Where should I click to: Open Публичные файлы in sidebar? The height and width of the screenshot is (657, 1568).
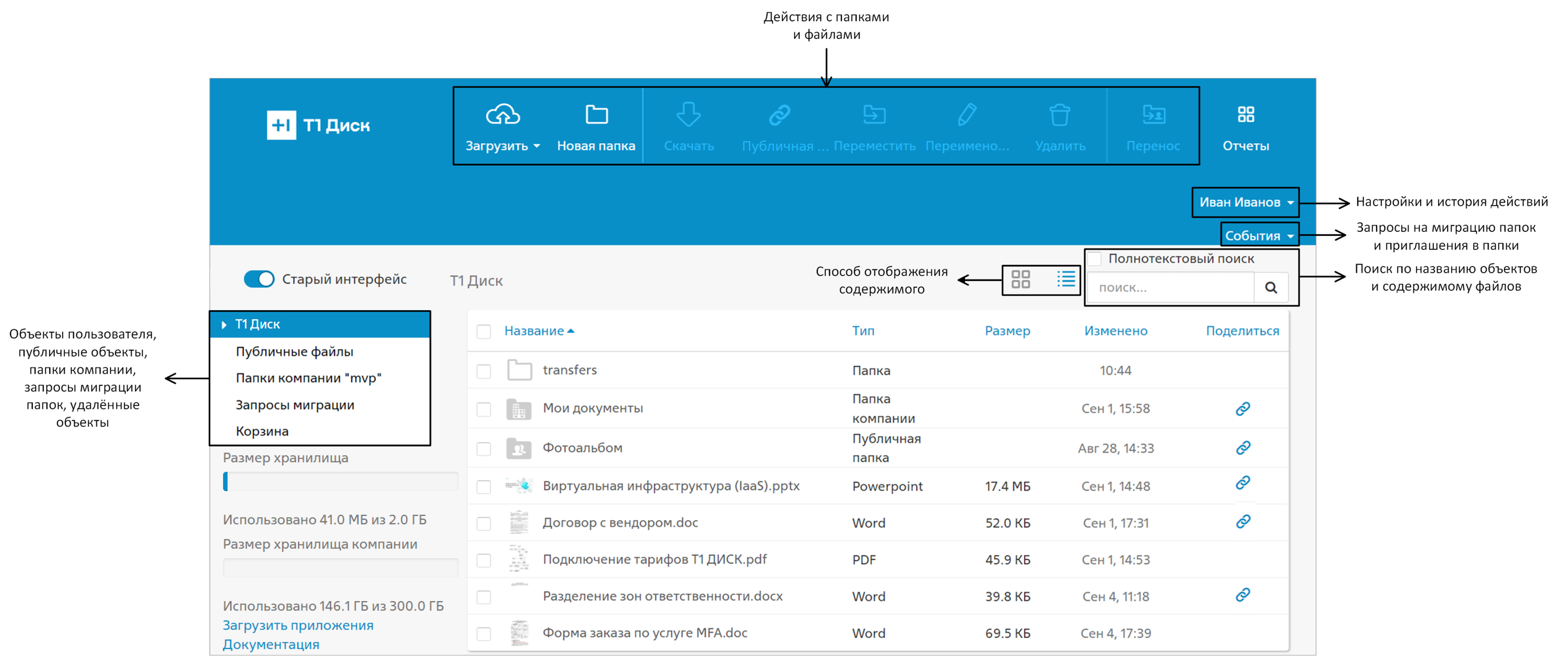[x=294, y=352]
